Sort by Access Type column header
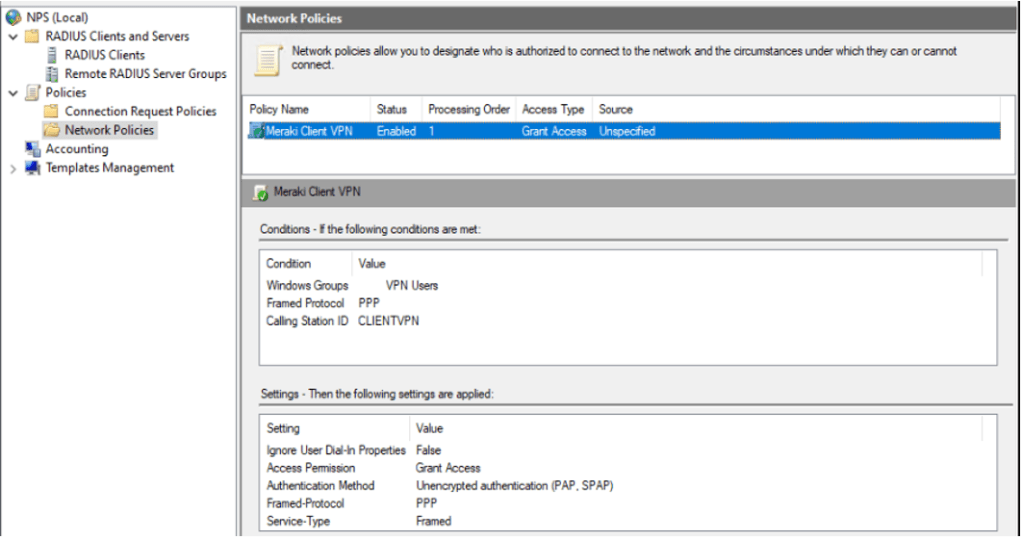 [x=553, y=109]
